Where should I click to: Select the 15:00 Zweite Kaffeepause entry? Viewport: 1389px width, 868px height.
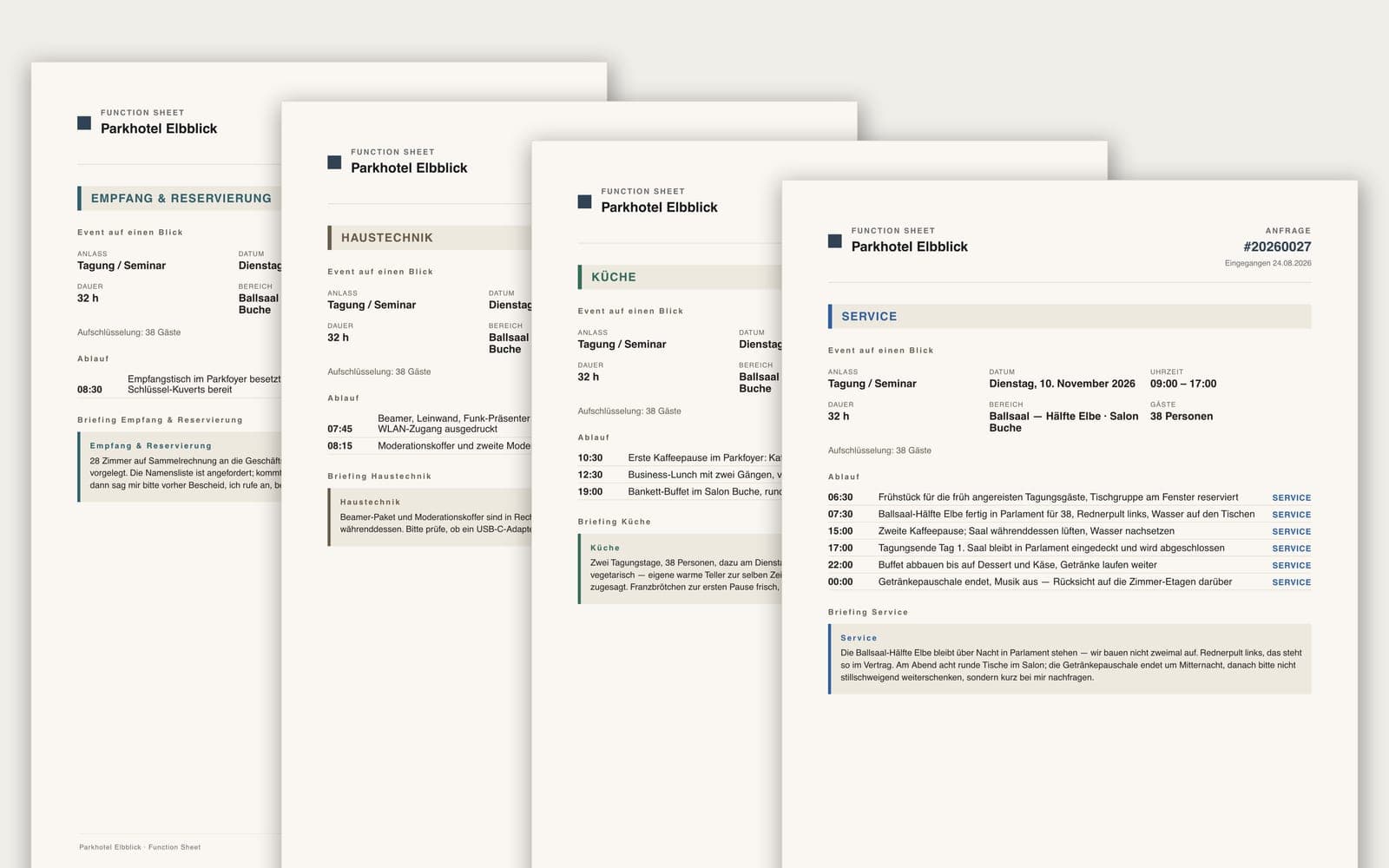coord(1070,531)
